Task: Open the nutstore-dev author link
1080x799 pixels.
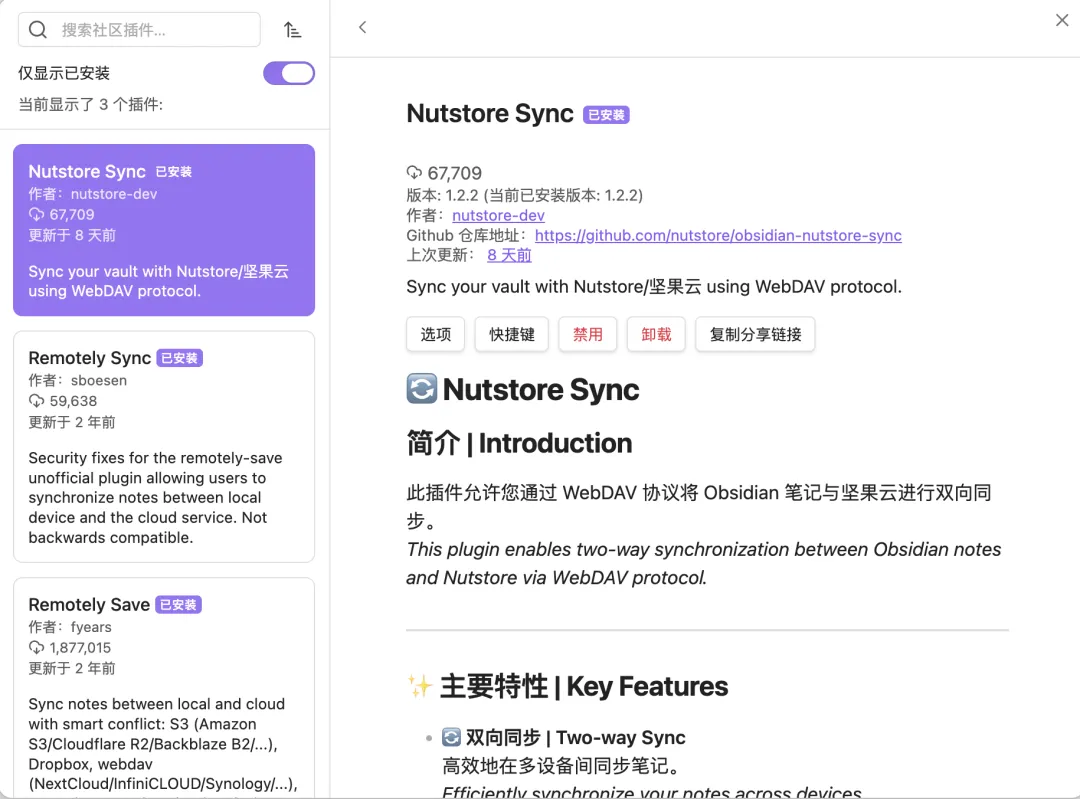Action: [x=498, y=216]
